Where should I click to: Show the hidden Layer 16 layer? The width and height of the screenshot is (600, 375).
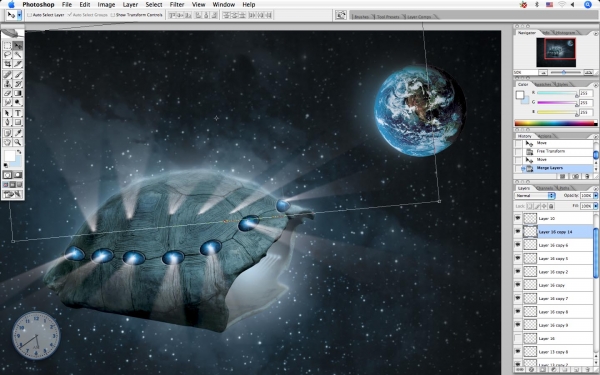click(x=518, y=338)
